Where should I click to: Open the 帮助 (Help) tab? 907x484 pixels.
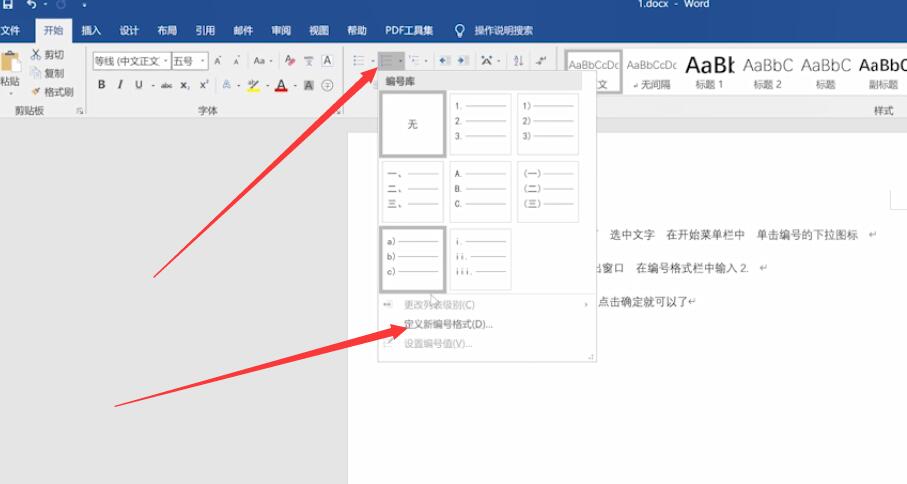(357, 31)
